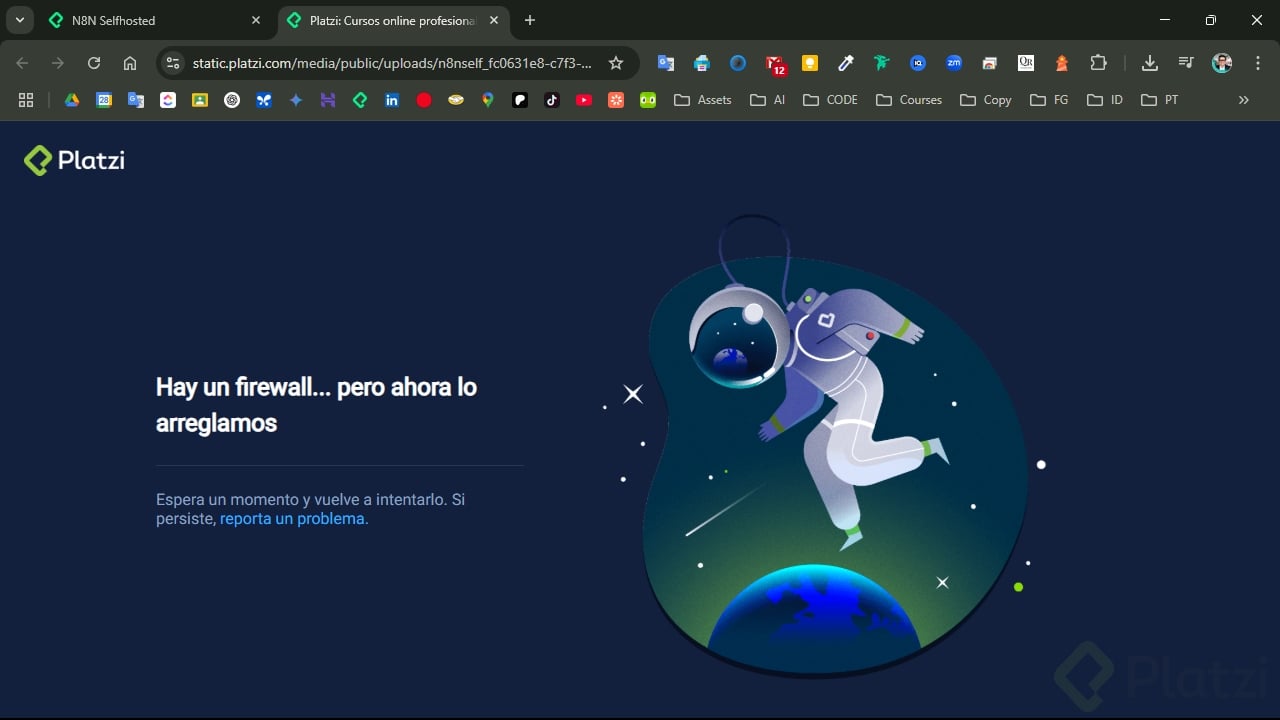Select the Platzi: Cursos online tab

click(x=391, y=20)
